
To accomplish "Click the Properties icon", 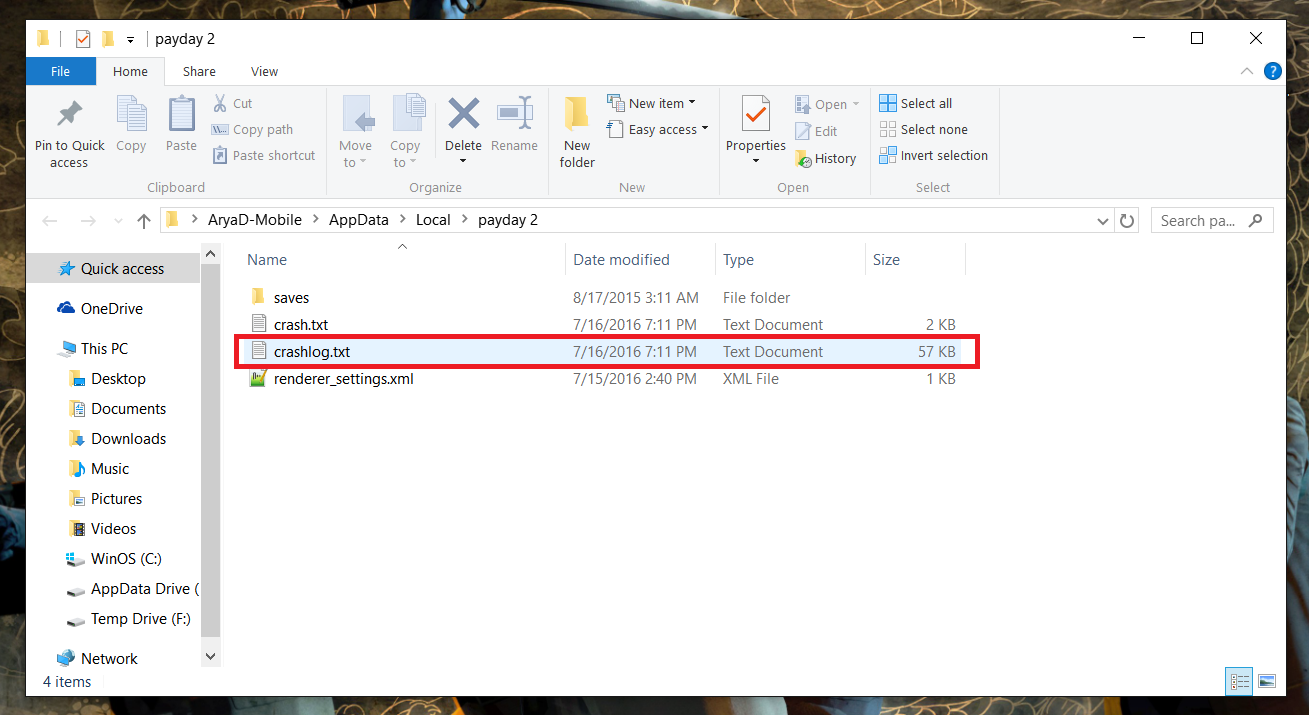I will (x=755, y=114).
